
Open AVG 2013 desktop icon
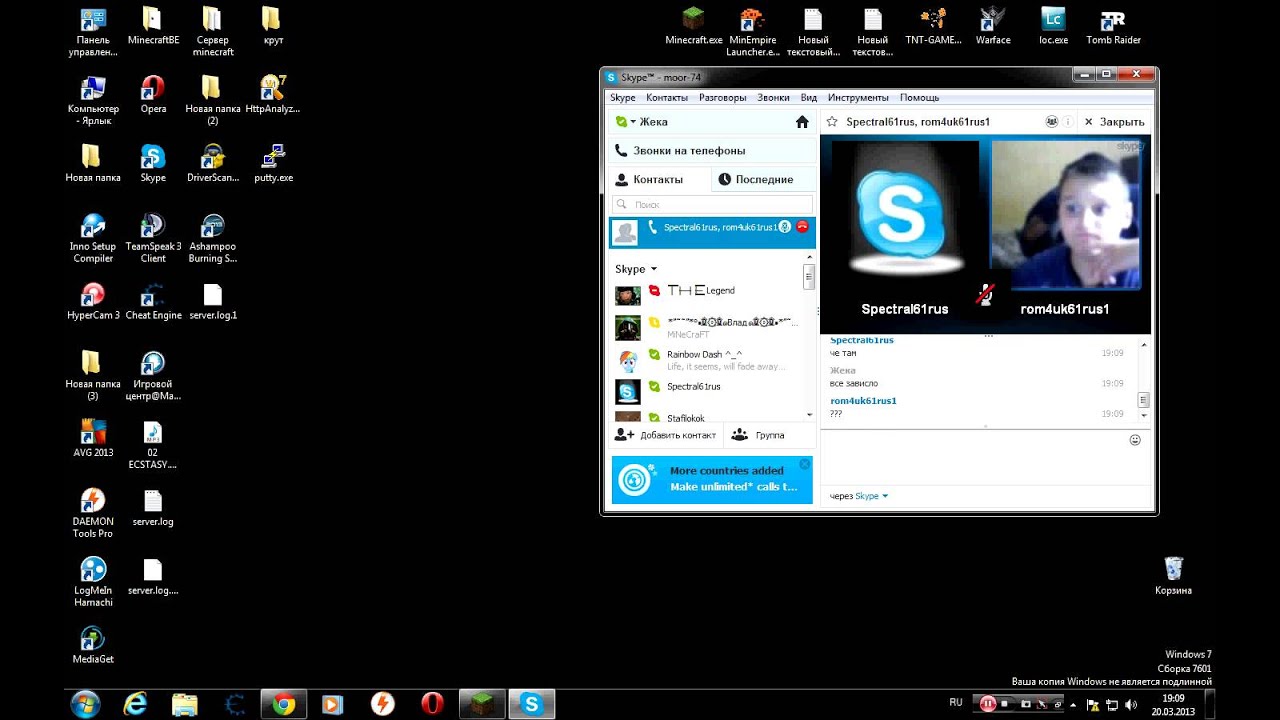(x=93, y=439)
